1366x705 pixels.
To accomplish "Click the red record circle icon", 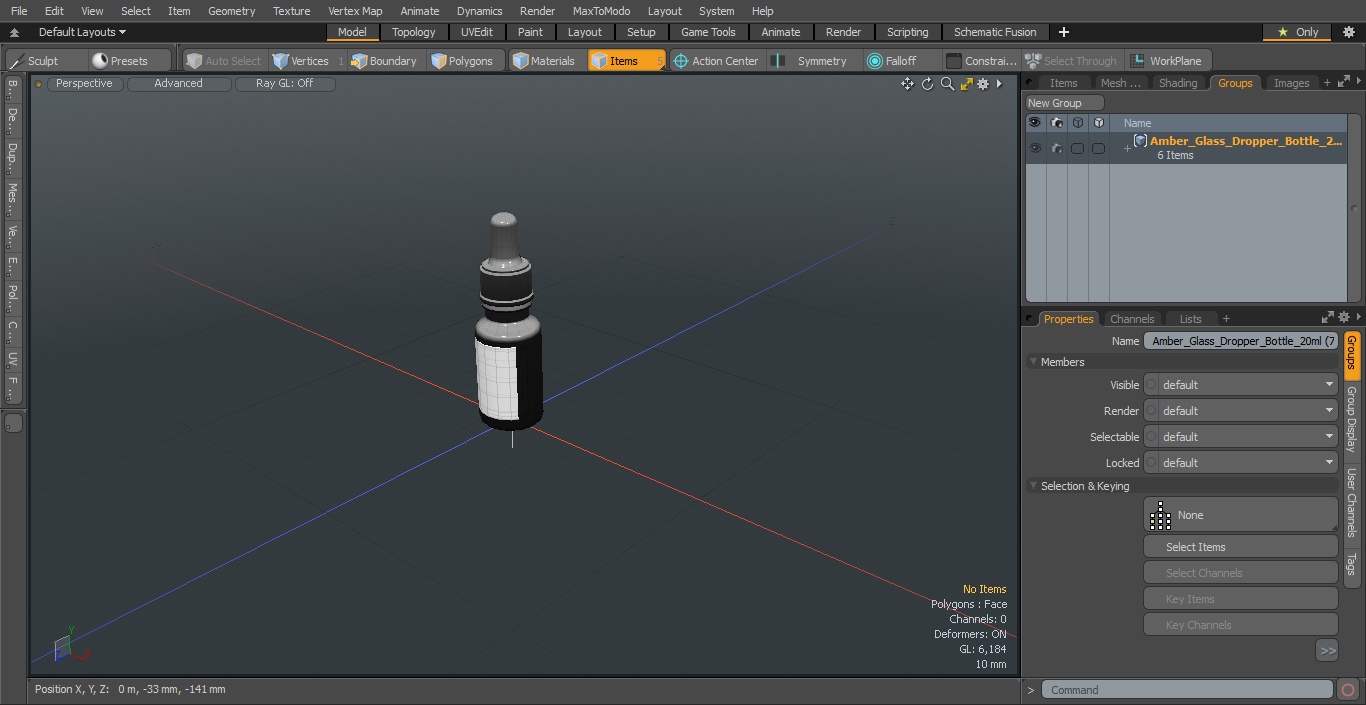I will coord(1348,690).
